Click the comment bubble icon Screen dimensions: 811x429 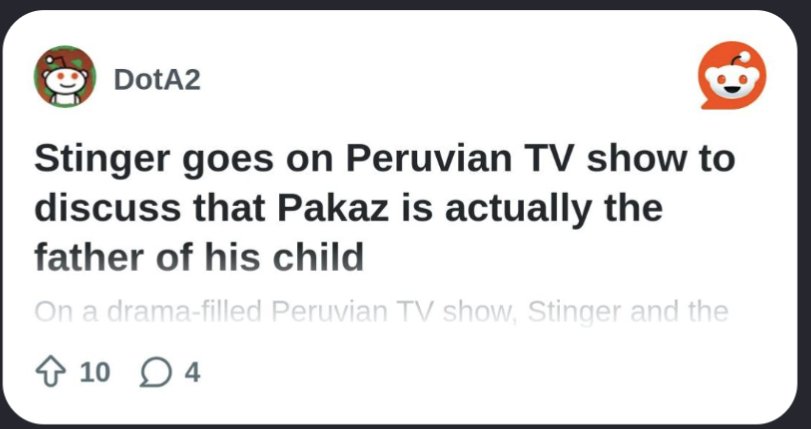click(x=156, y=373)
